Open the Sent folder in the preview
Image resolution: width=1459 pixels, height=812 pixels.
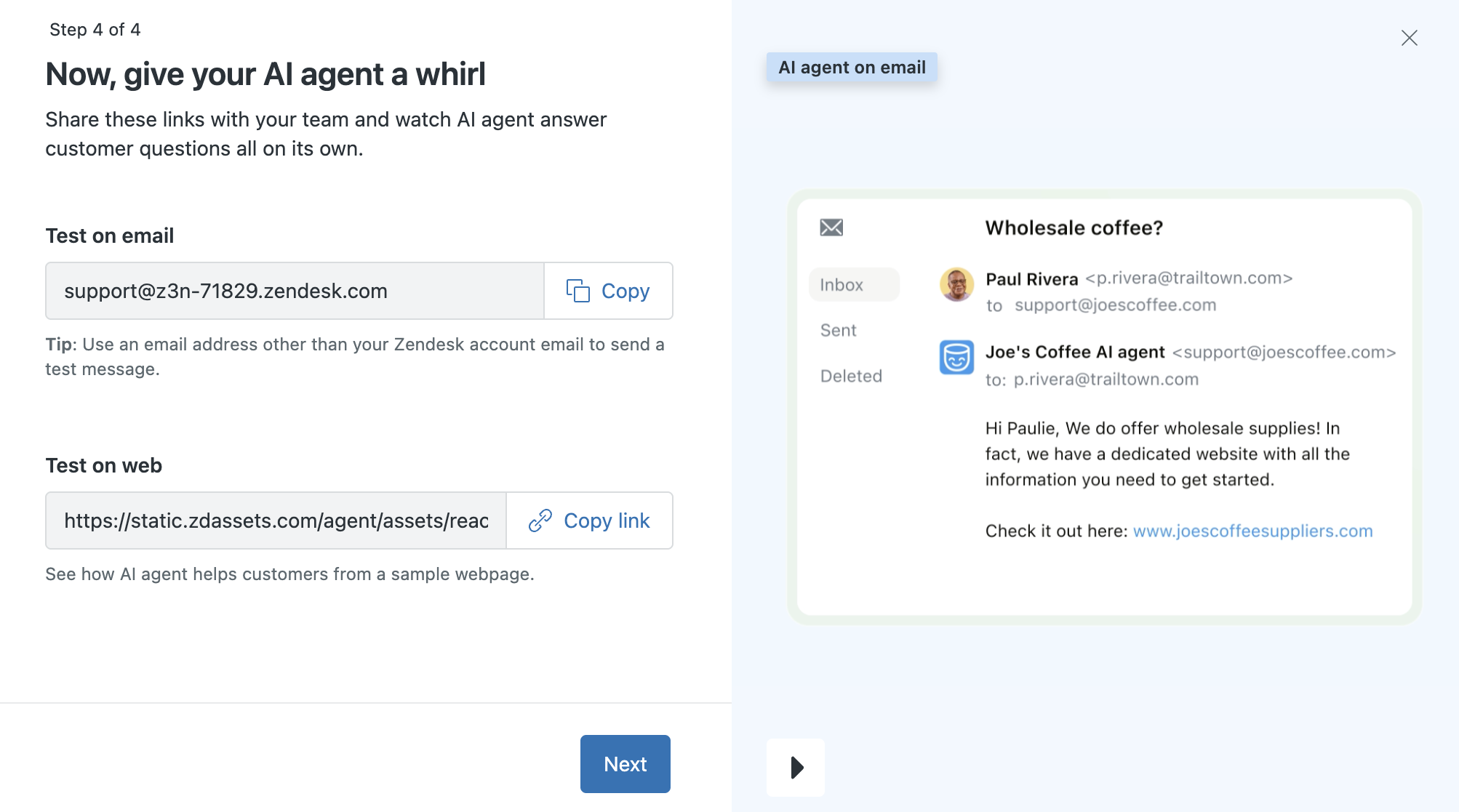tap(838, 330)
